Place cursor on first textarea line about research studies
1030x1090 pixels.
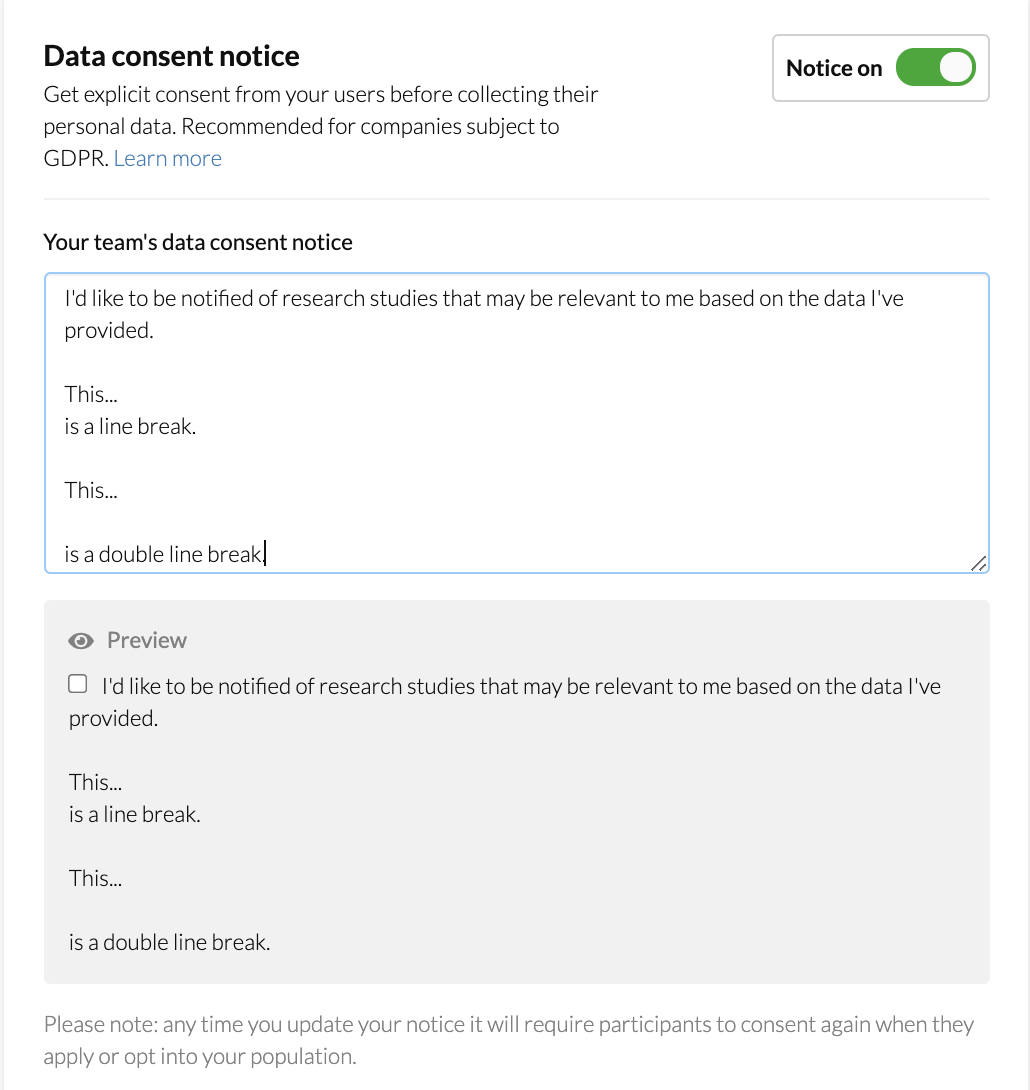point(484,298)
